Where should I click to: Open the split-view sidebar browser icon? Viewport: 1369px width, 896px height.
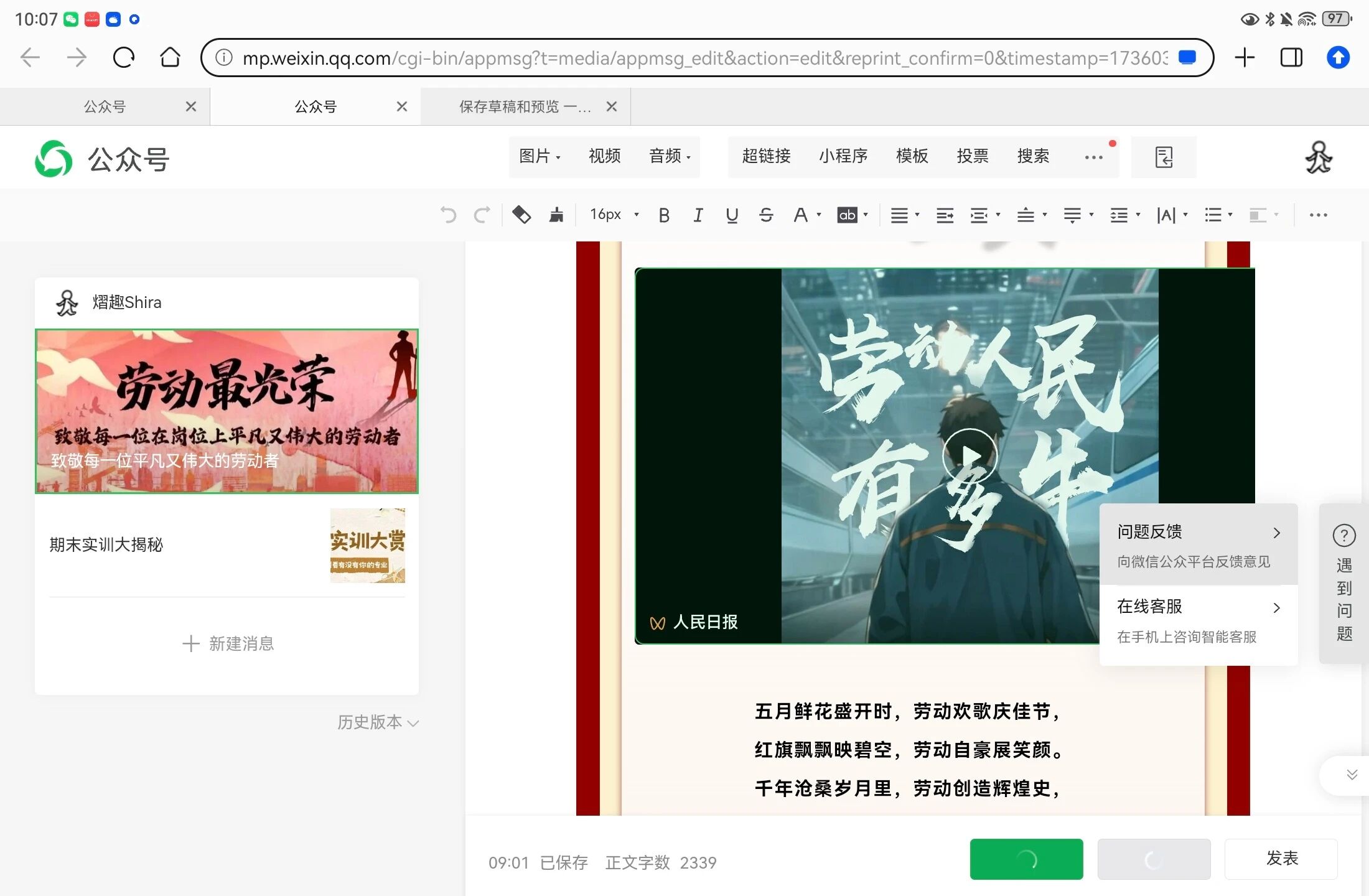[1291, 58]
